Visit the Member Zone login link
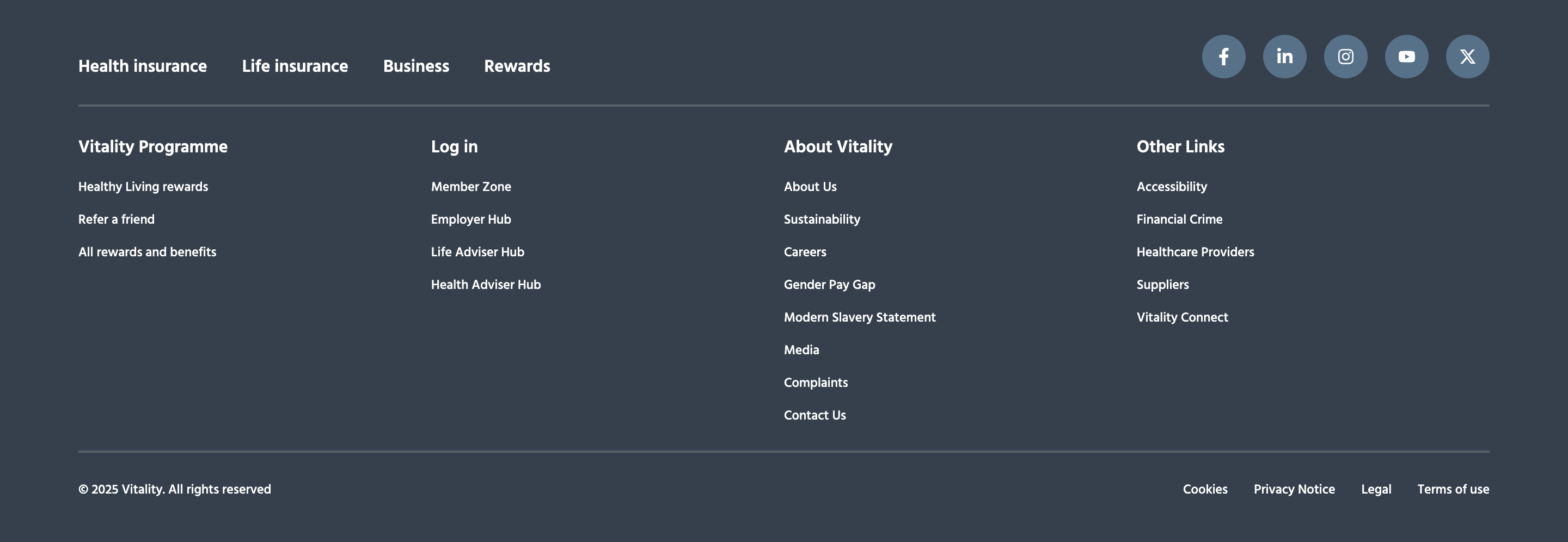Image resolution: width=1568 pixels, height=542 pixels. pos(471,187)
